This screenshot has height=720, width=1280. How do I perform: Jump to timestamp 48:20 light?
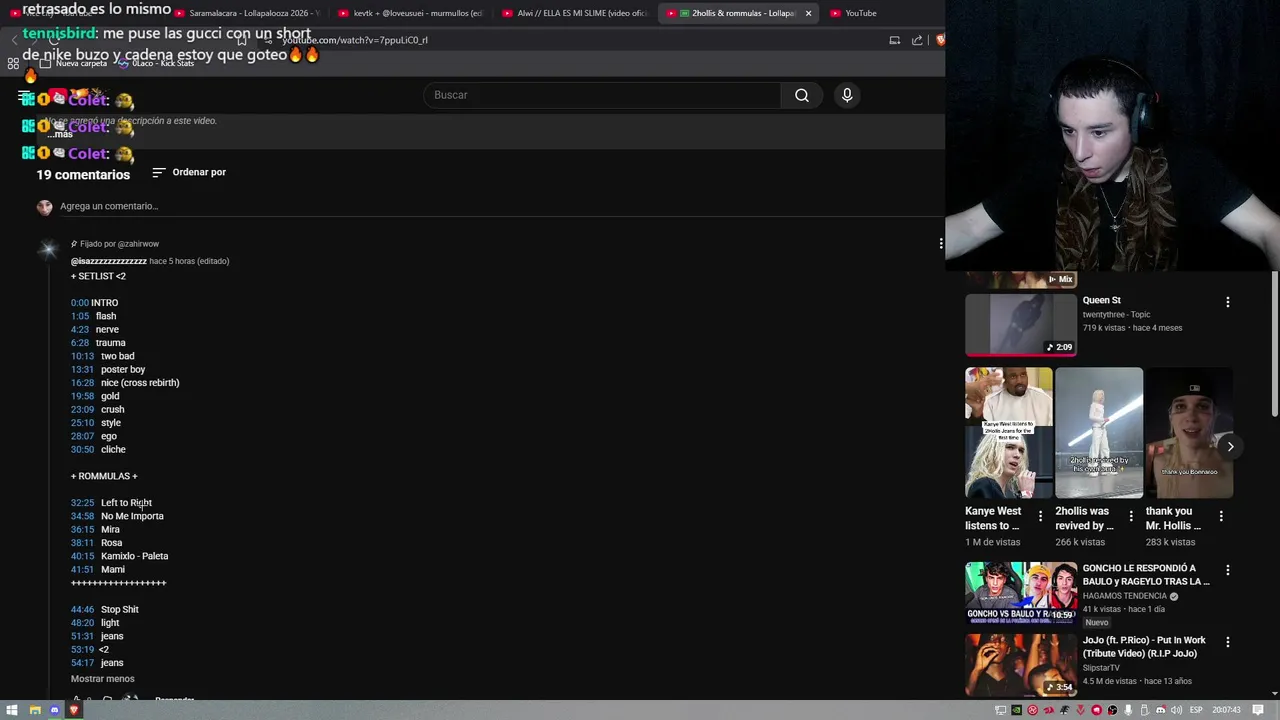point(82,623)
